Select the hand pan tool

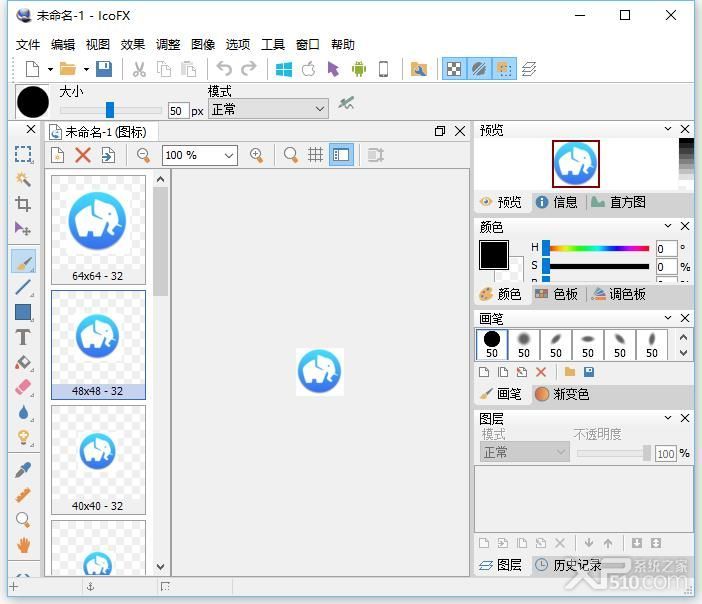tap(23, 545)
